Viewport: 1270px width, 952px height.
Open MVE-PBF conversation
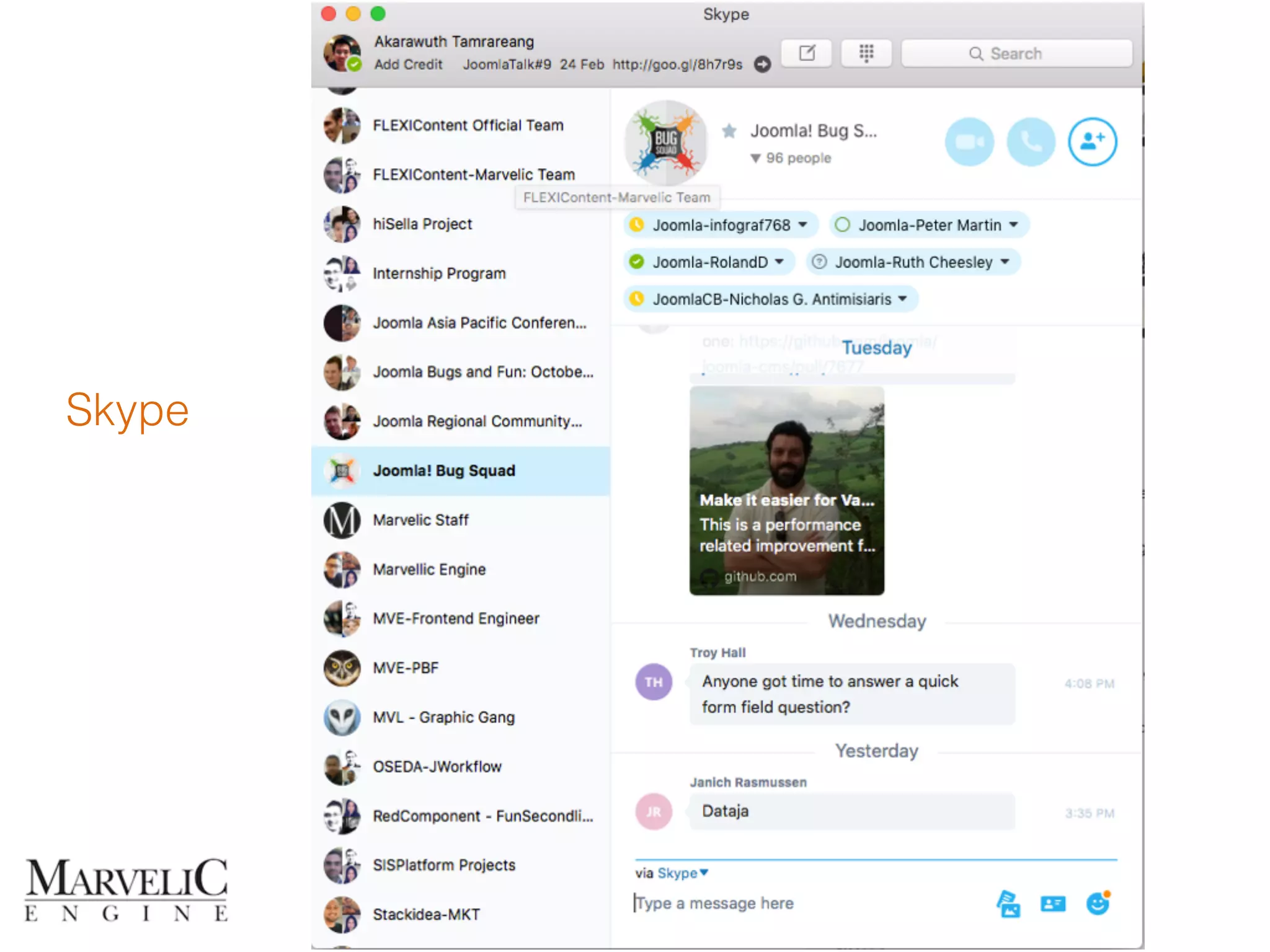(461, 668)
